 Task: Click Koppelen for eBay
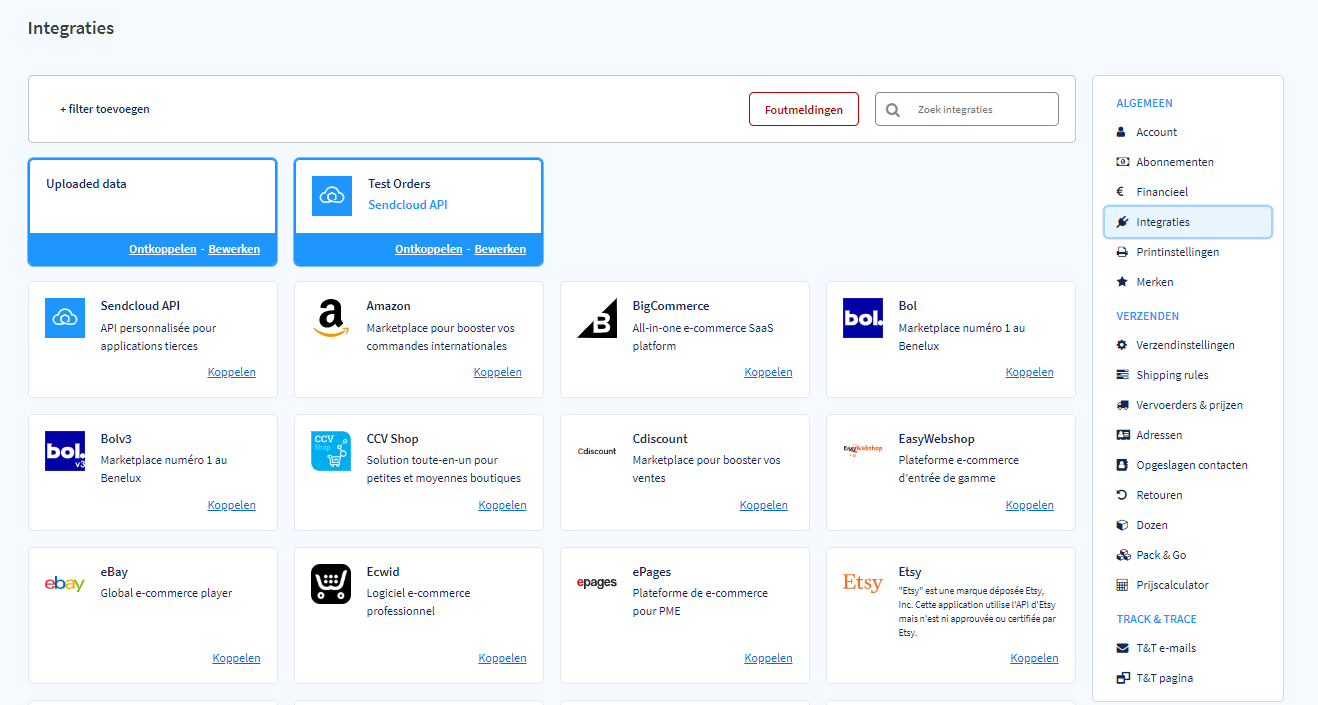(x=237, y=658)
